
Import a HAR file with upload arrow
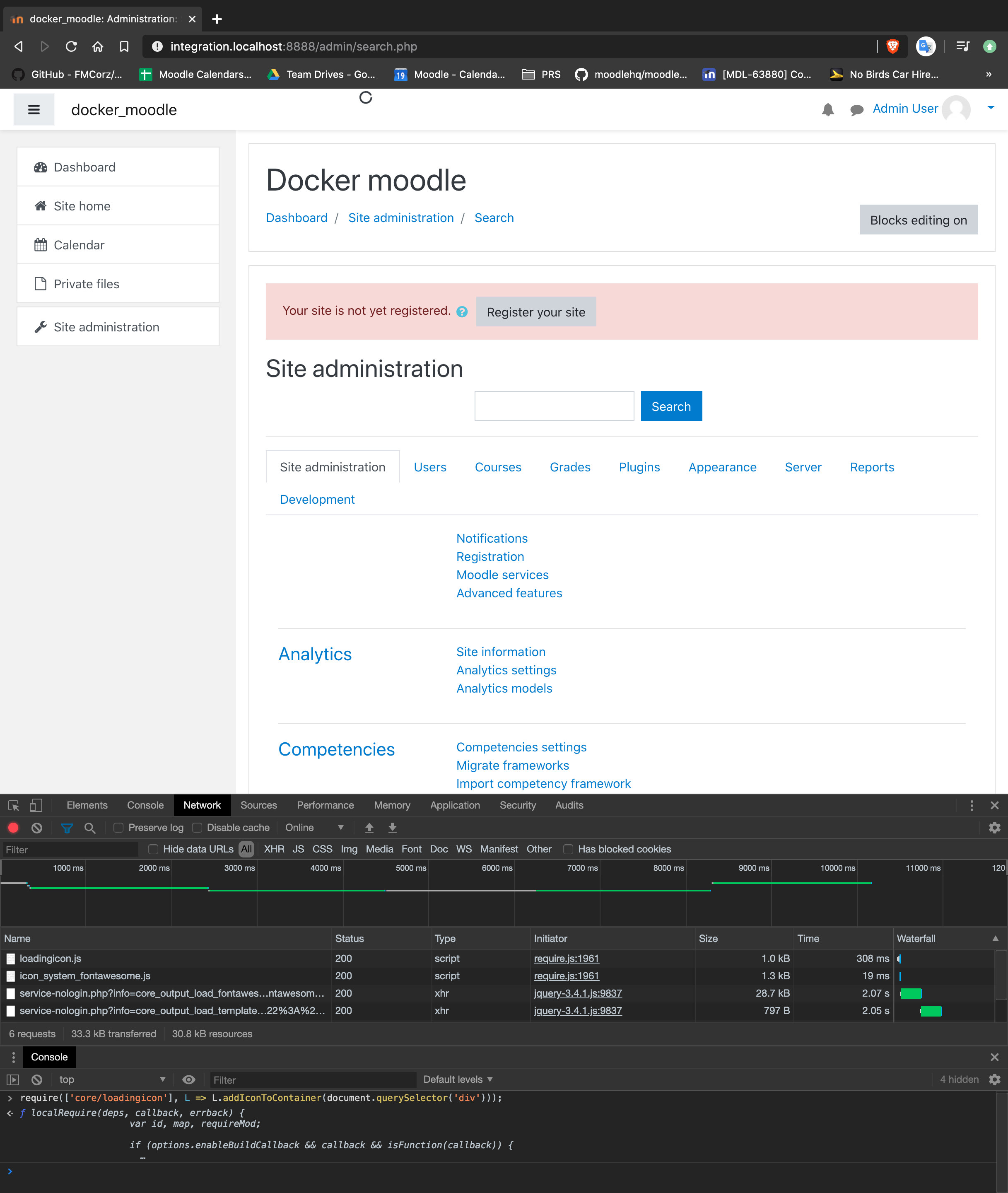point(369,828)
